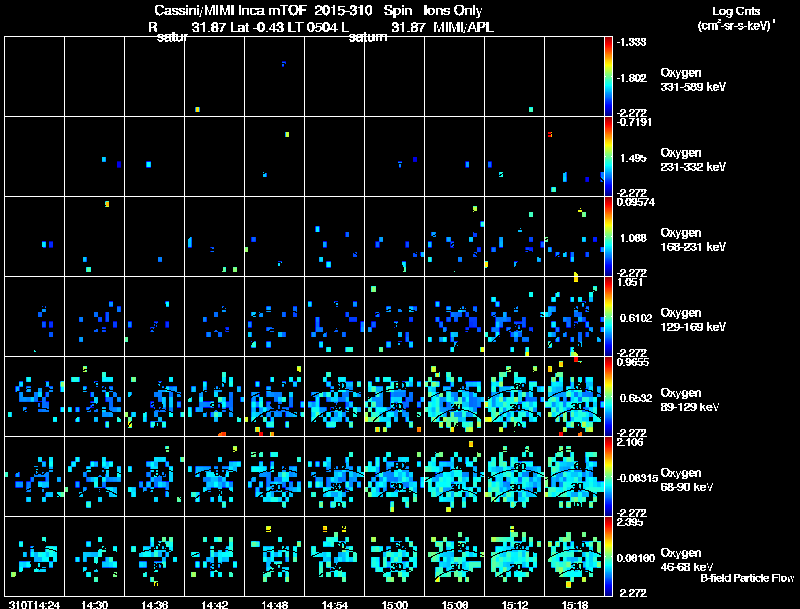Select the 'Oxygen 68-90 keV' label
The width and height of the screenshot is (800, 609).
[x=687, y=480]
